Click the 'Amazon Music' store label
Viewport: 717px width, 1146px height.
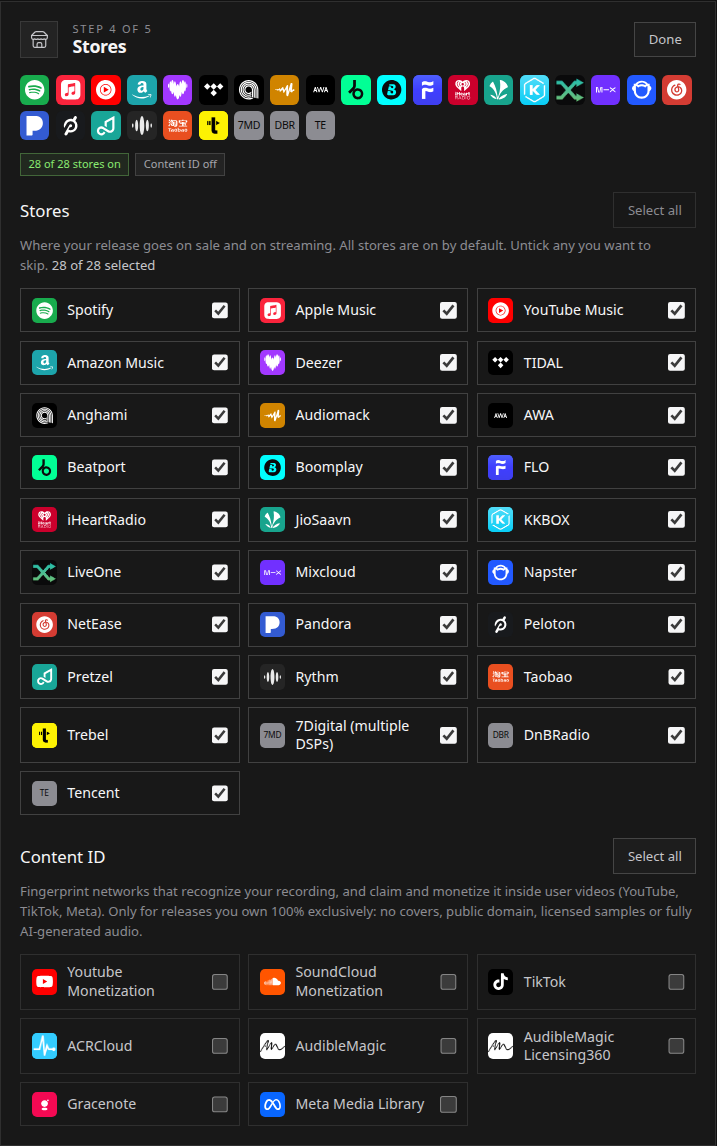(115, 363)
